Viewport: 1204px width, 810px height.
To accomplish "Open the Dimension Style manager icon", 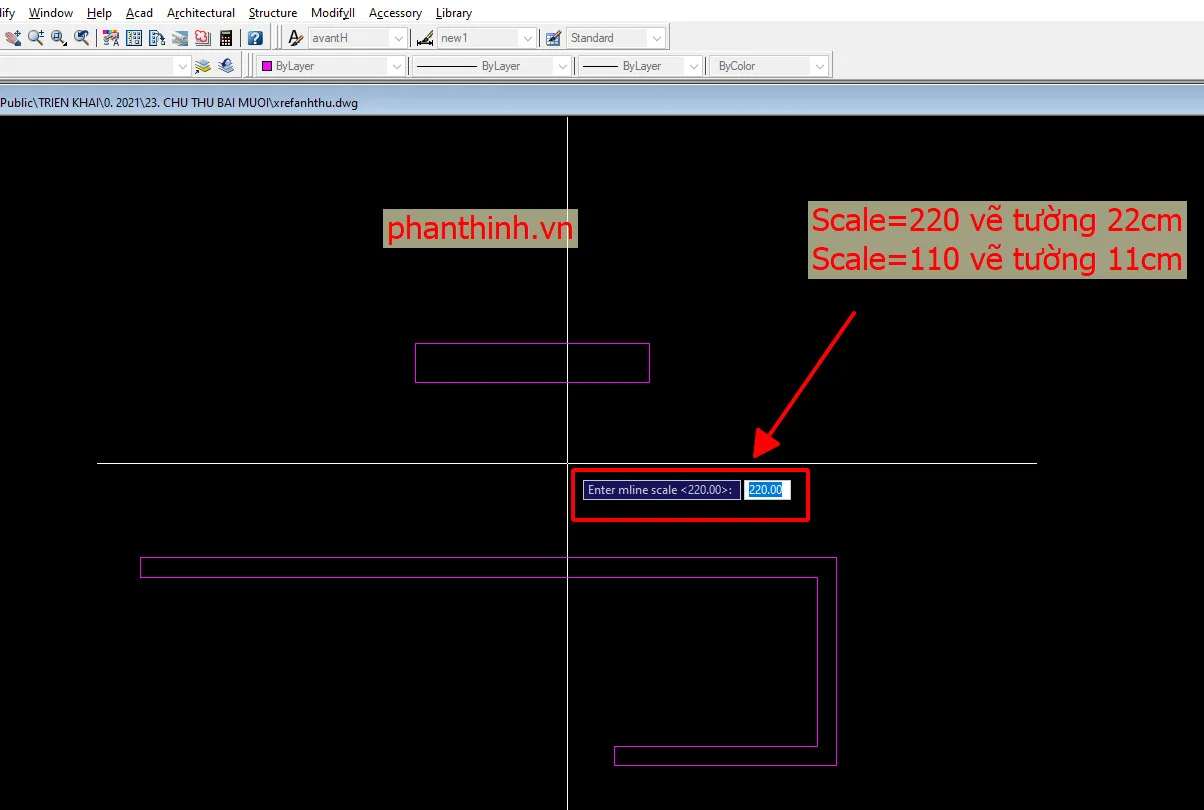I will [x=425, y=38].
